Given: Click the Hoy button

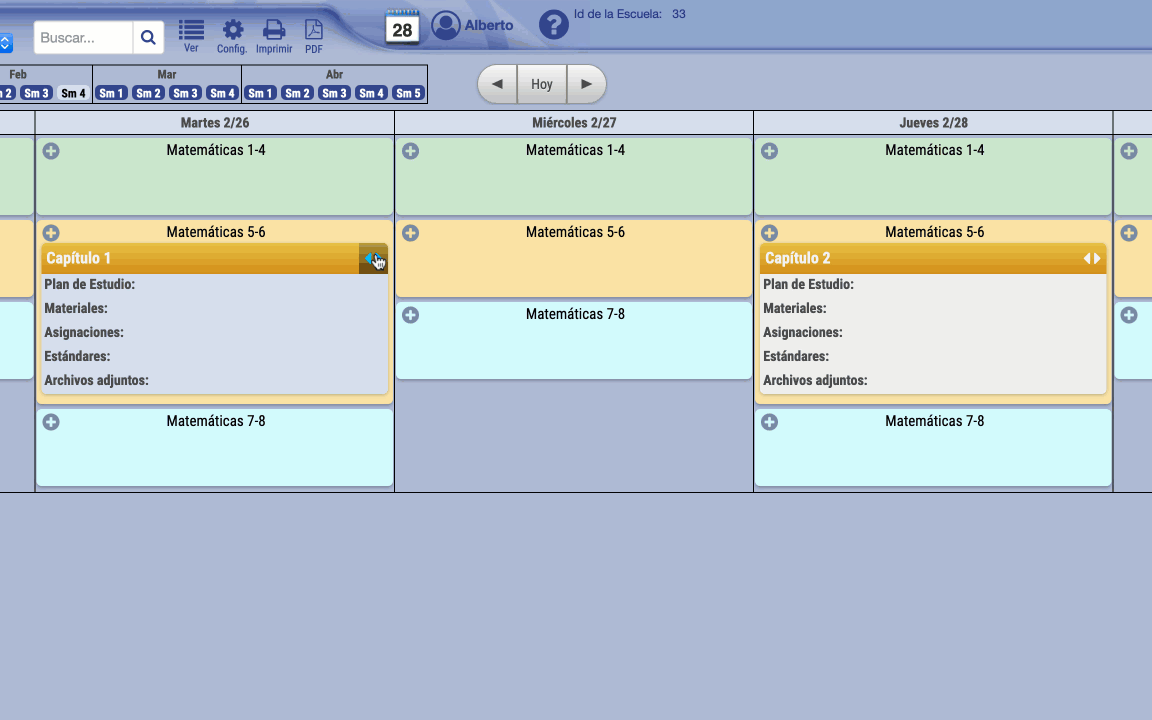Looking at the screenshot, I should click(x=542, y=84).
